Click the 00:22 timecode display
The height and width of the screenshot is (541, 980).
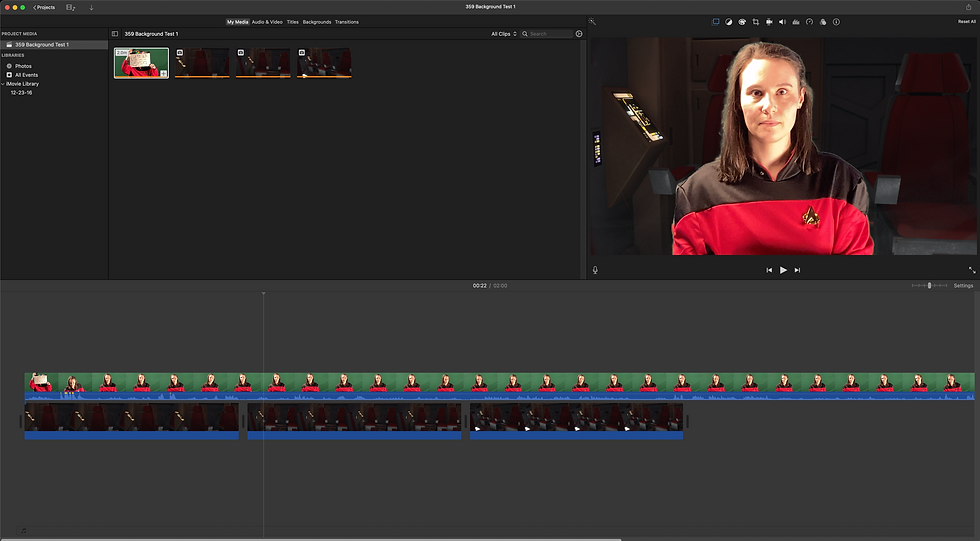pyautogui.click(x=479, y=285)
